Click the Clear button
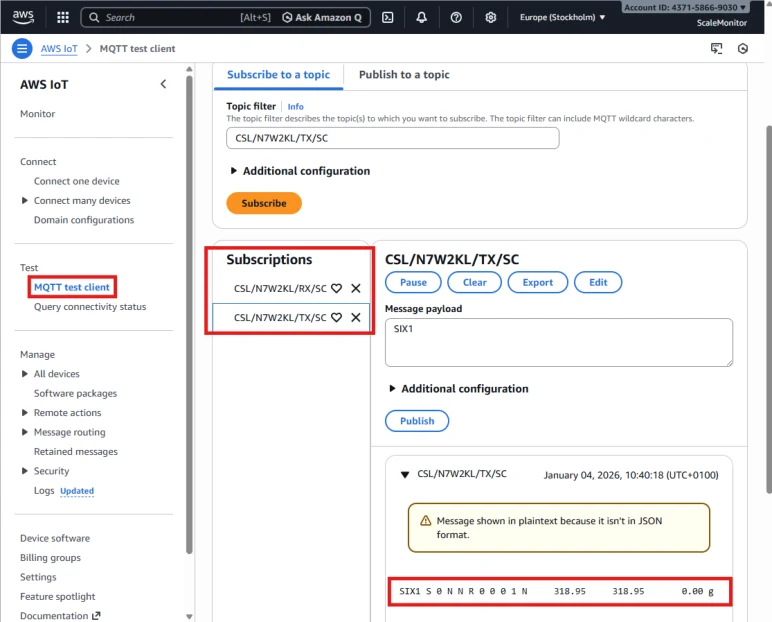Image resolution: width=772 pixels, height=622 pixels. click(x=474, y=282)
